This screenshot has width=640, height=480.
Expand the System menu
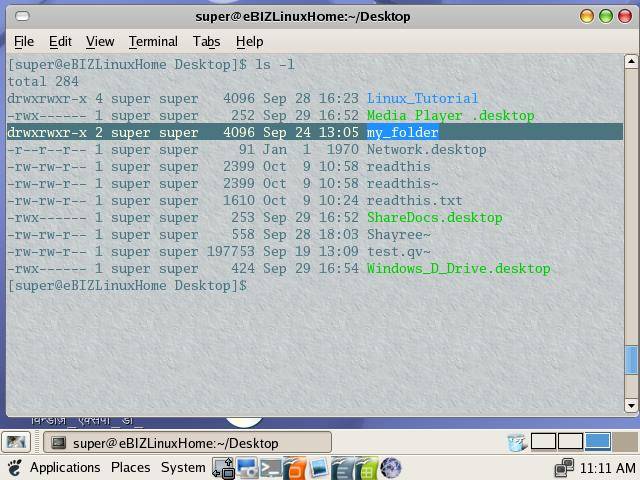click(183, 468)
